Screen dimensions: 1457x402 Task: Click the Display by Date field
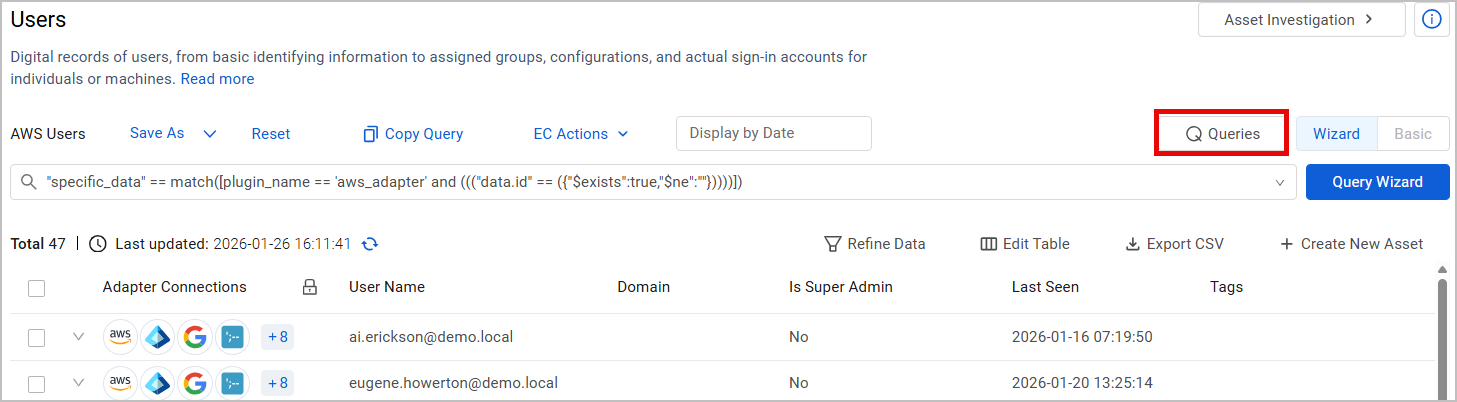(x=773, y=134)
